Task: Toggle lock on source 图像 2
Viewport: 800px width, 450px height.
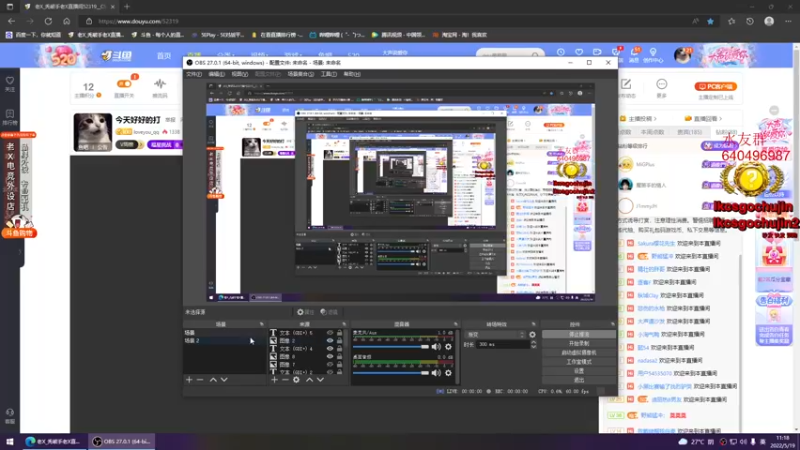Action: point(339,340)
